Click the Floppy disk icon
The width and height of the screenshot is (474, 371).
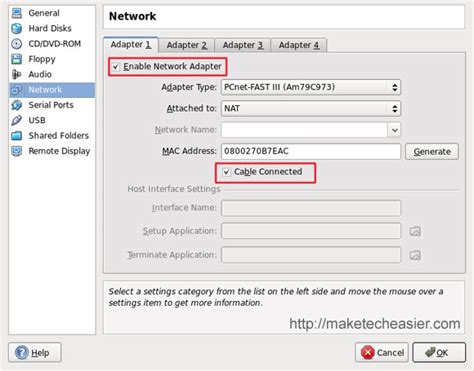[16, 59]
